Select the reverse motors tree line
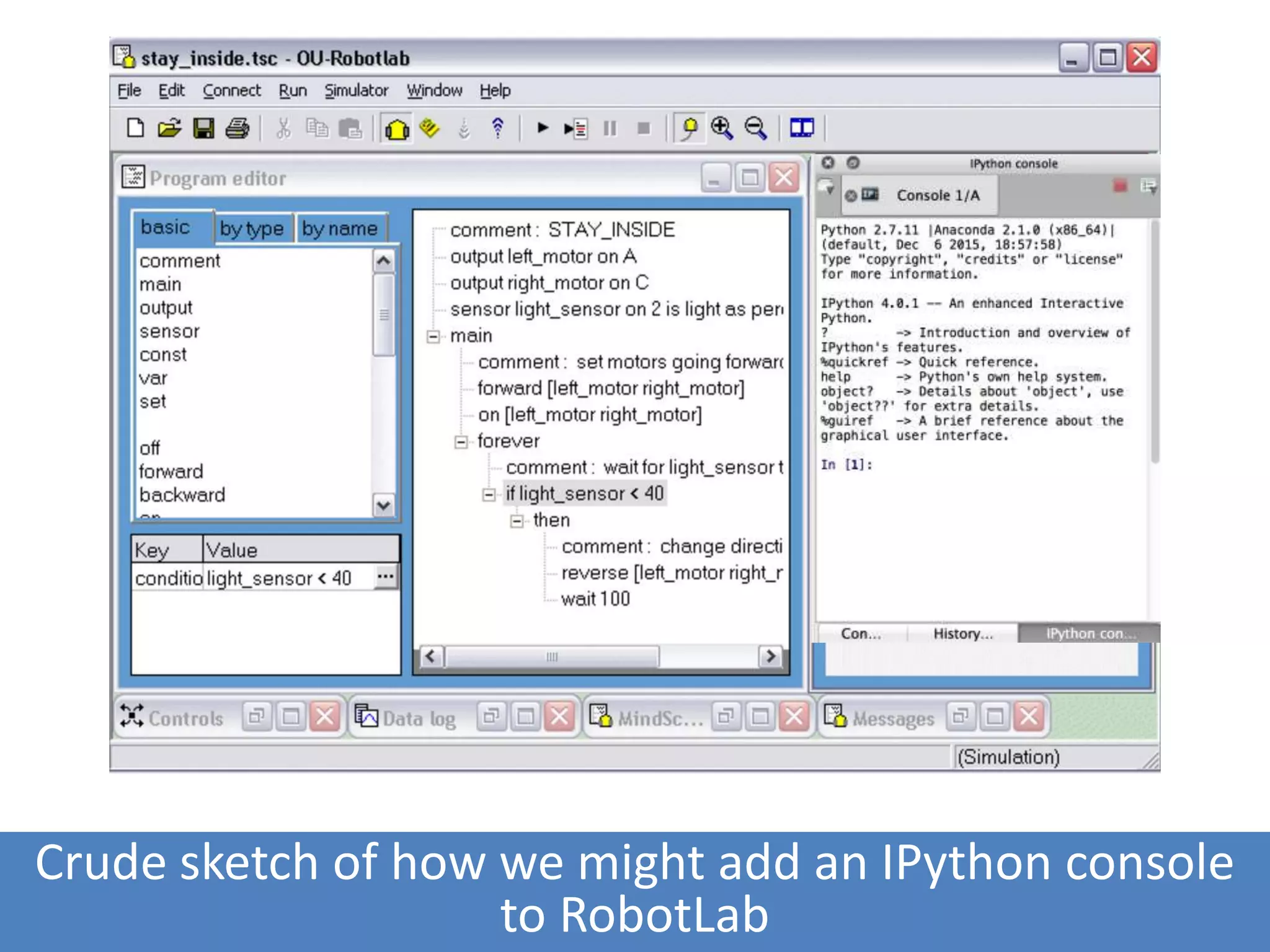 (671, 573)
